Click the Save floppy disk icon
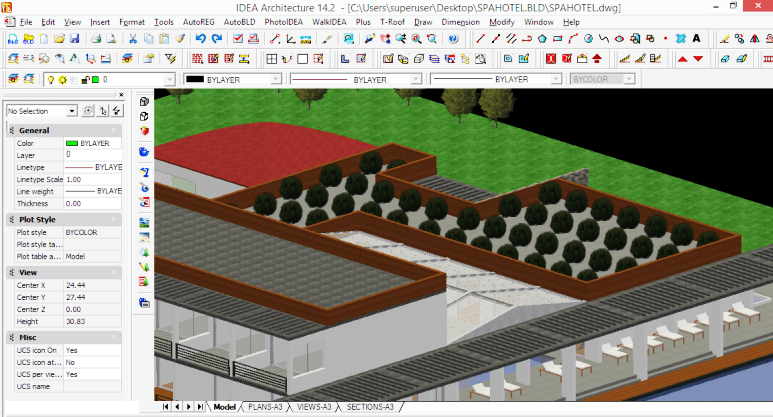This screenshot has height=417, width=773. (x=75, y=39)
